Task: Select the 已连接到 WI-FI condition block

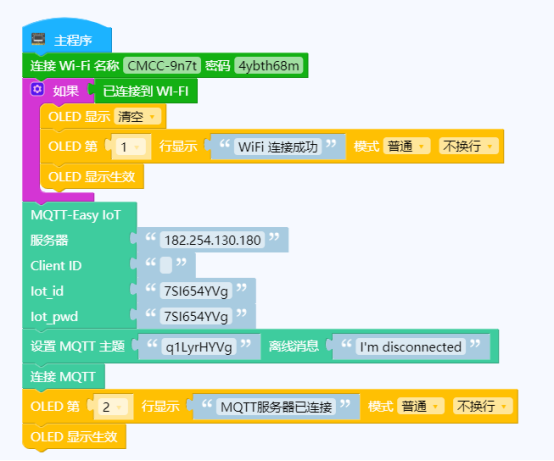Action: (x=145, y=91)
